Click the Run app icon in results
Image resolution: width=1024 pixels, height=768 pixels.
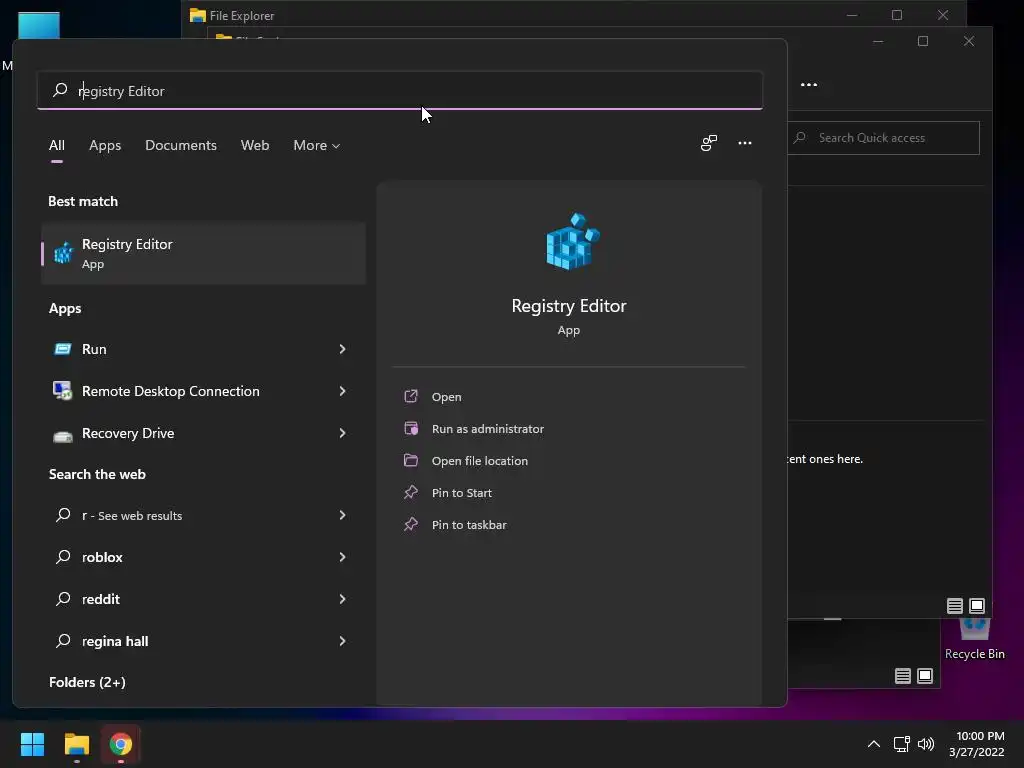pyautogui.click(x=63, y=349)
